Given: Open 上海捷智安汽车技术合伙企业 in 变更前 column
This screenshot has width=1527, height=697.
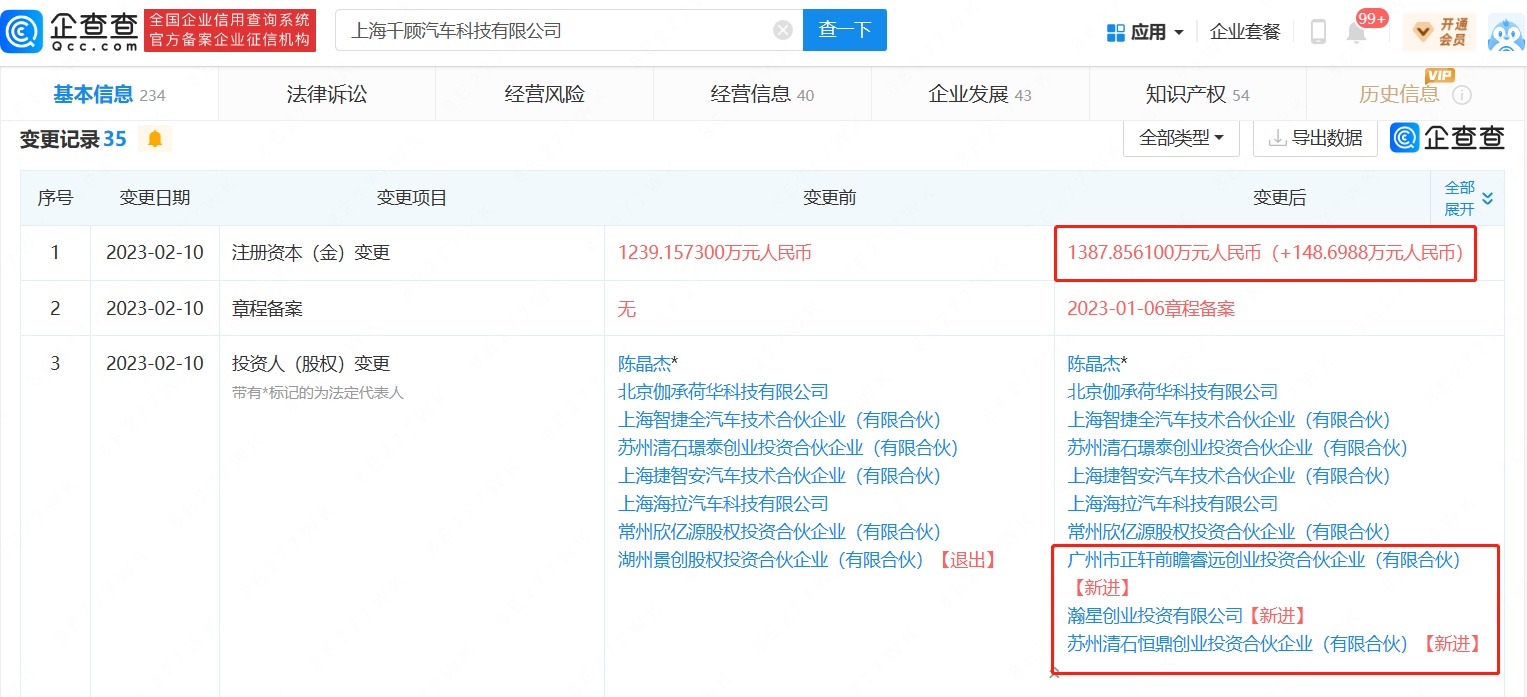Looking at the screenshot, I should pos(780,476).
